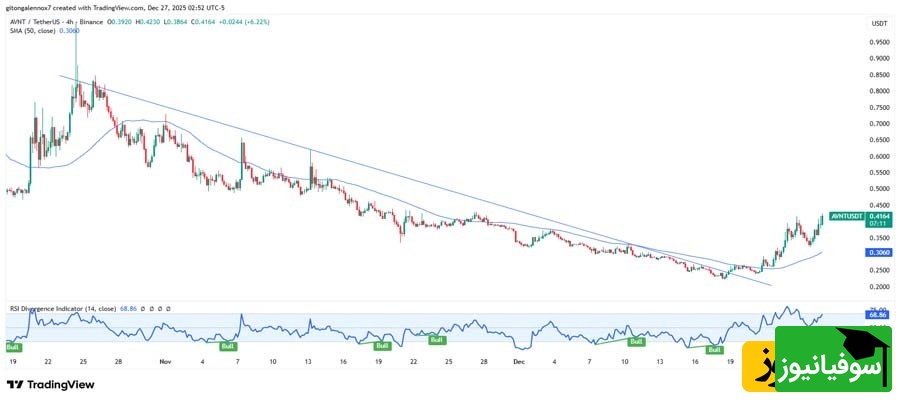This screenshot has width=900, height=400.
Task: Click the 0.5000 price axis level
Action: [880, 189]
